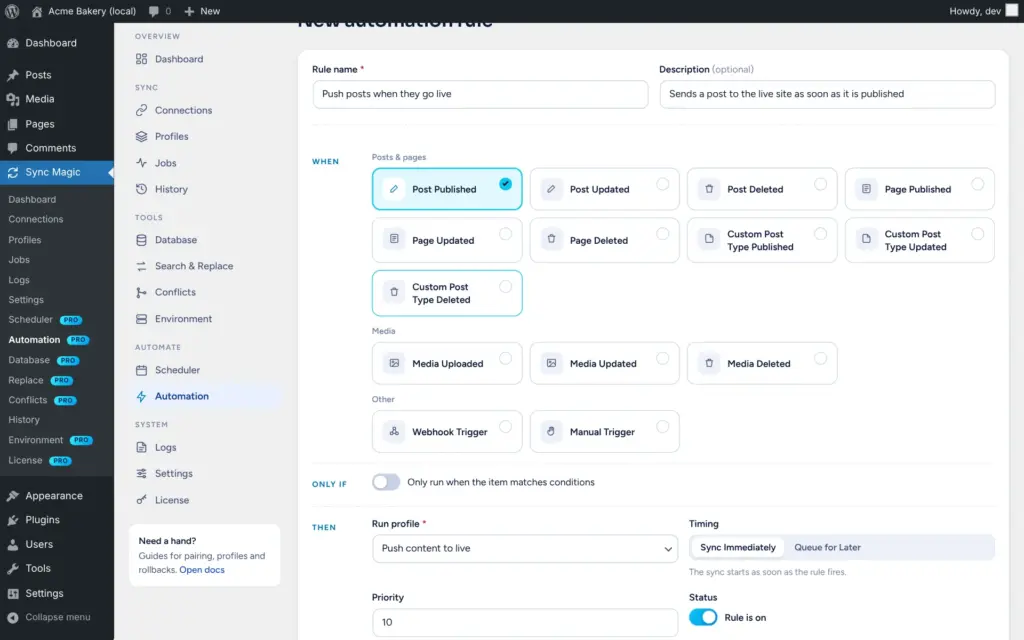Click Acme Bakery (local) site link
Viewport: 1024px width, 640px height.
92,11
